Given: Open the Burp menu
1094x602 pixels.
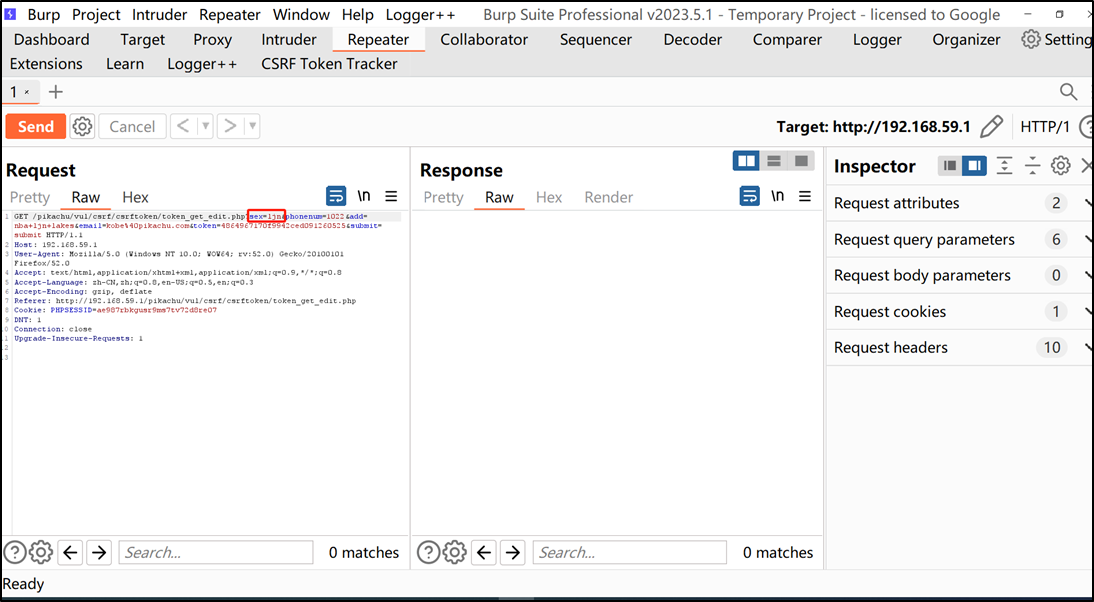Looking at the screenshot, I should 43,15.
